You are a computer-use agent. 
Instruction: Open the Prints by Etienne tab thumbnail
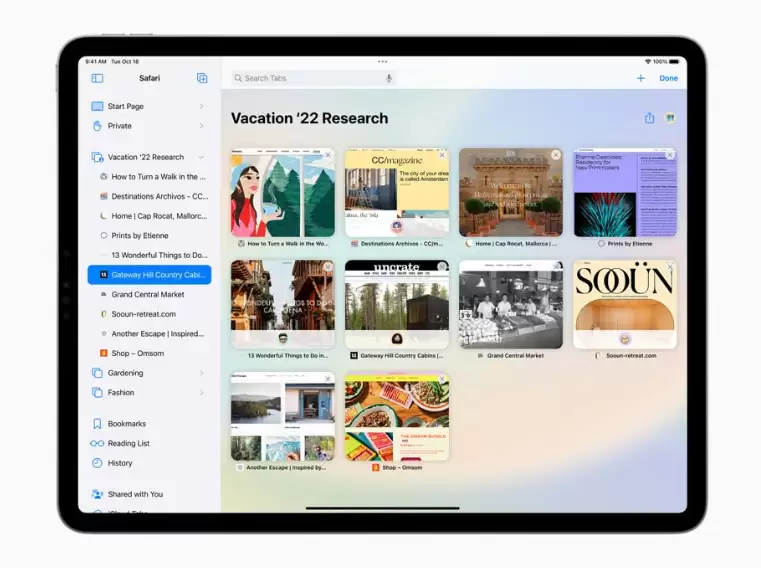coord(625,193)
